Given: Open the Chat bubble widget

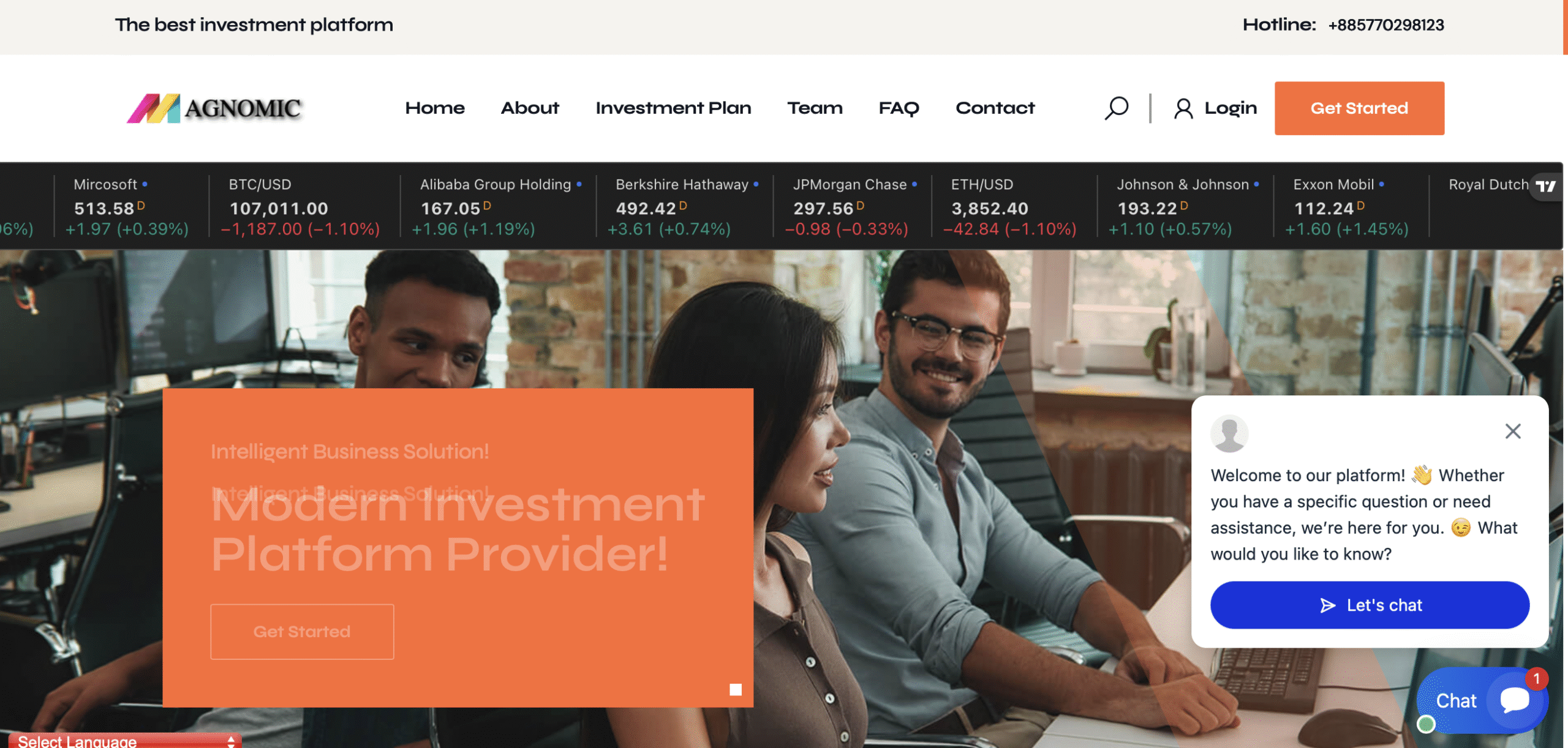Looking at the screenshot, I should (1482, 700).
